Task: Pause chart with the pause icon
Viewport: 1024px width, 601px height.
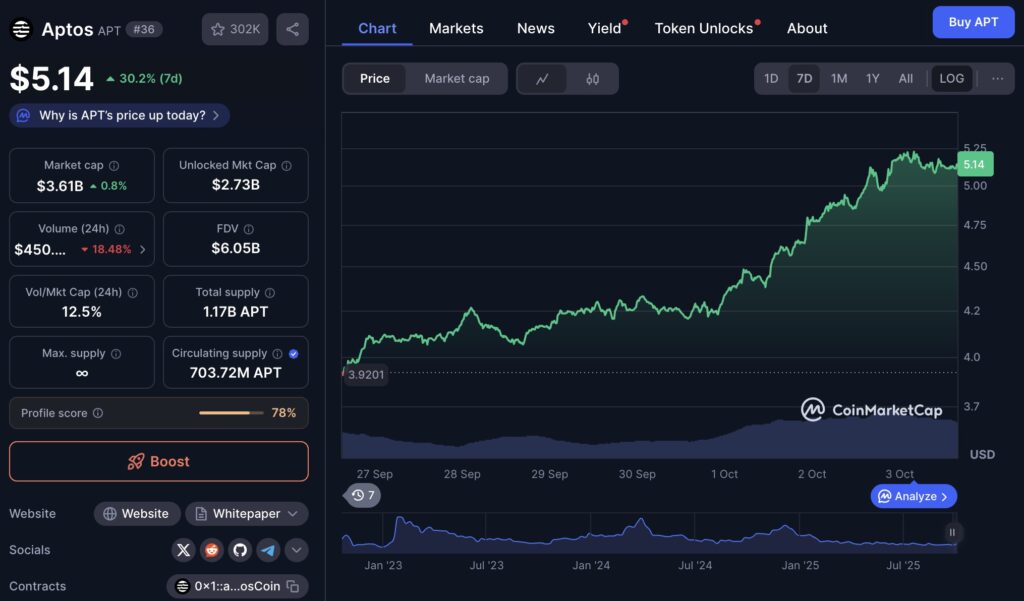Action: click(952, 532)
